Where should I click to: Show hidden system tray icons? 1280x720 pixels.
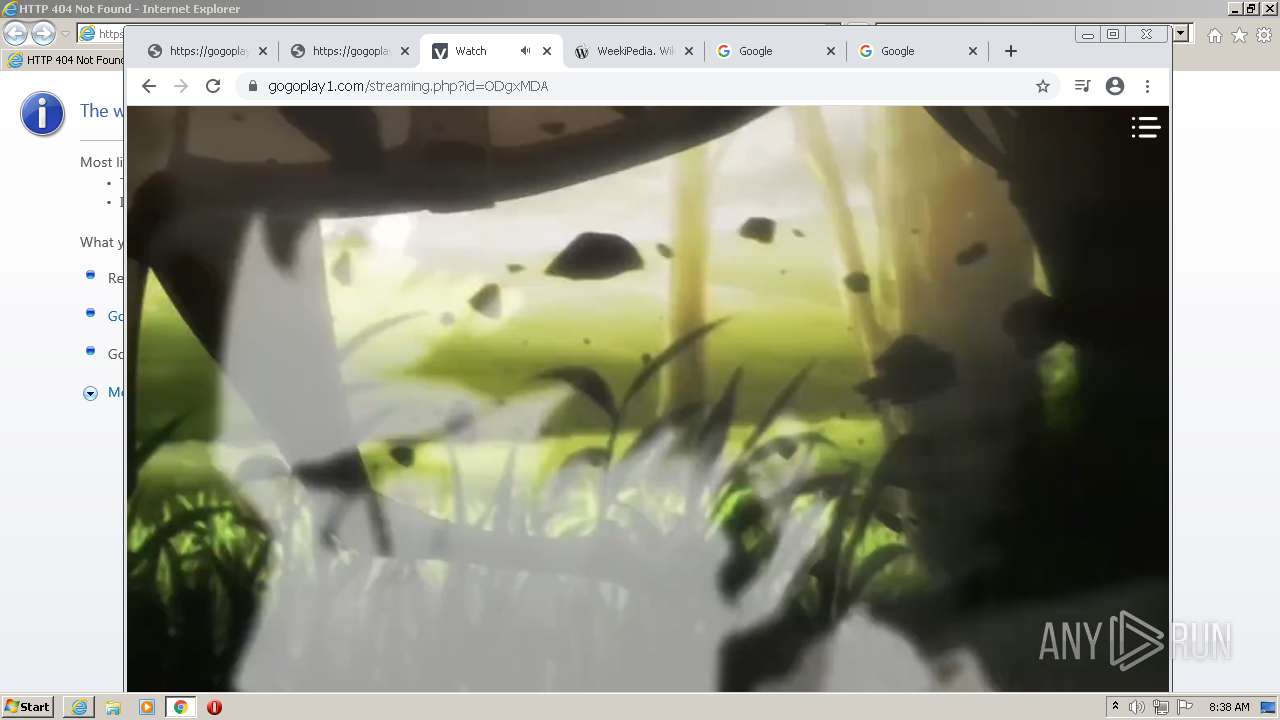tap(1115, 707)
